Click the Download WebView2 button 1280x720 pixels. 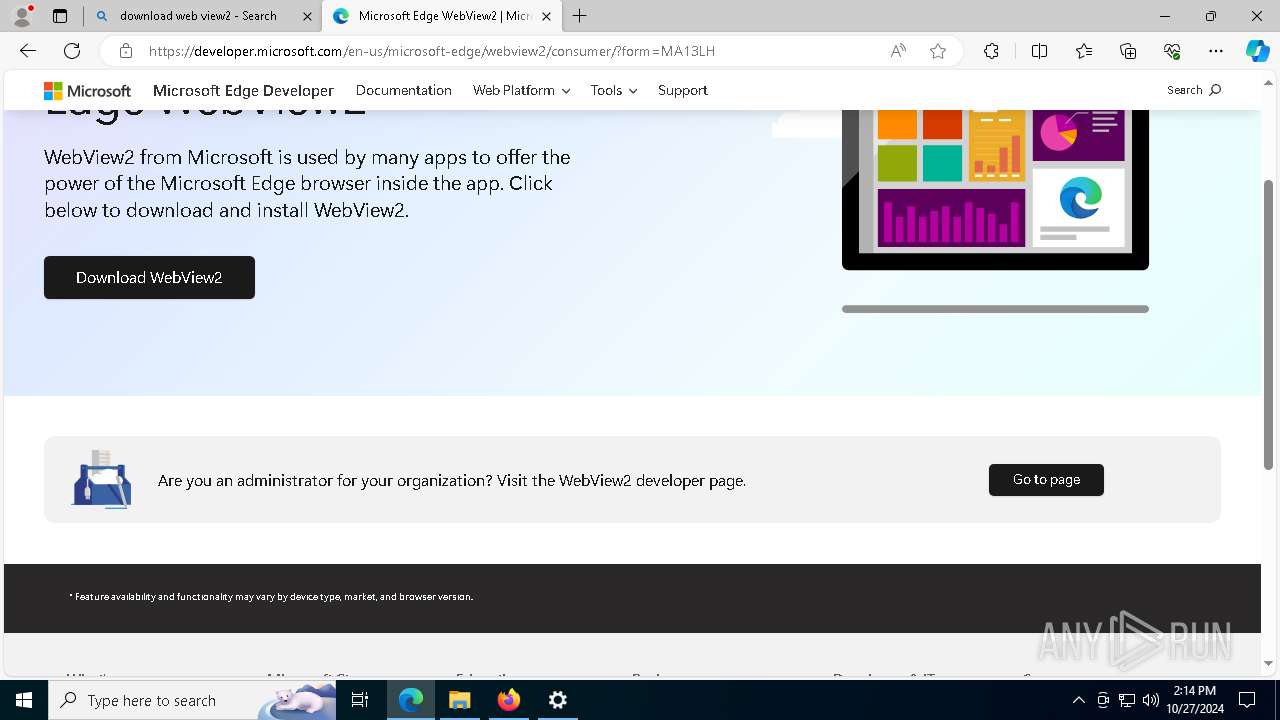tap(149, 277)
